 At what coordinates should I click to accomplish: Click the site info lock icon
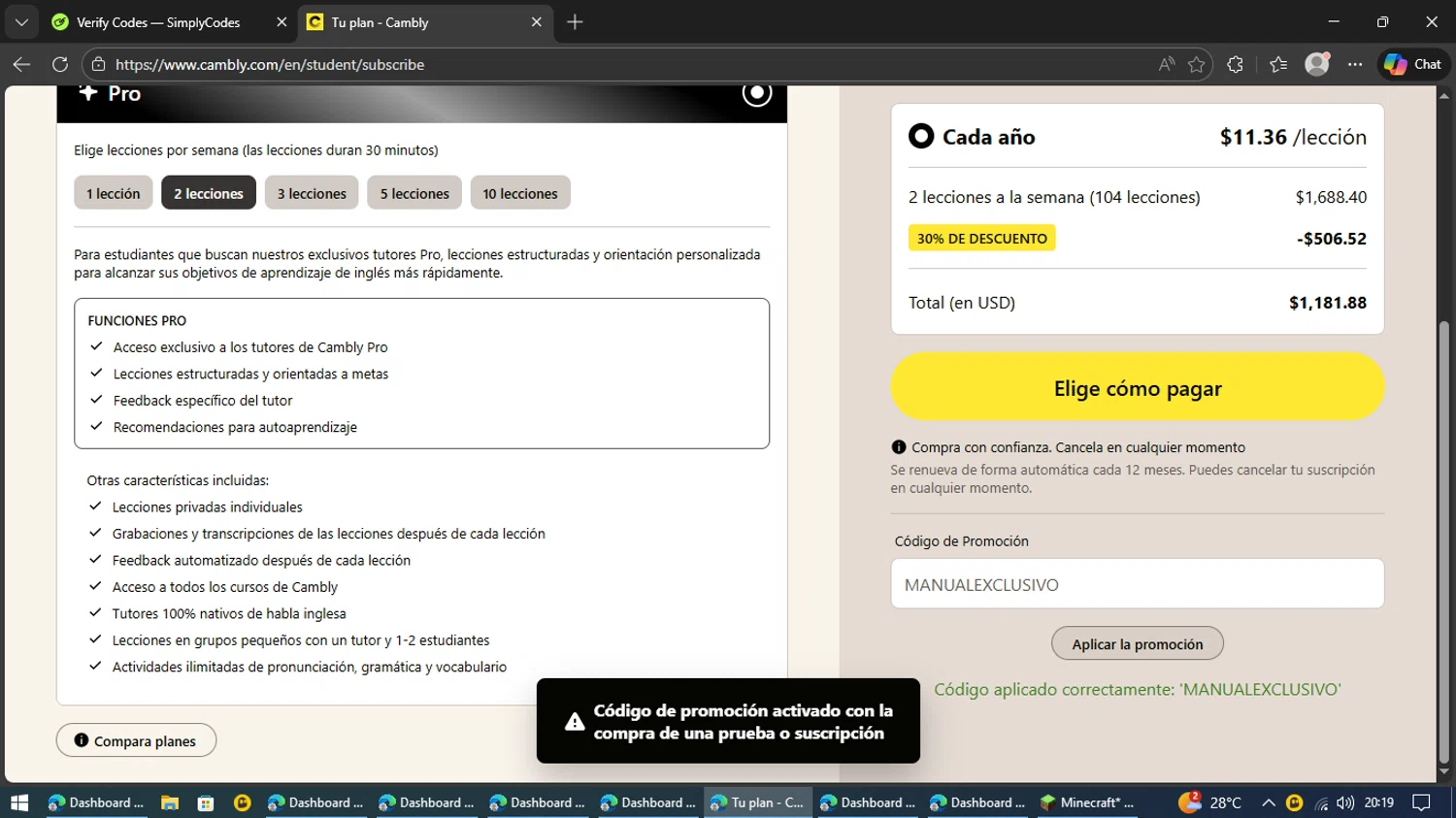(x=97, y=64)
